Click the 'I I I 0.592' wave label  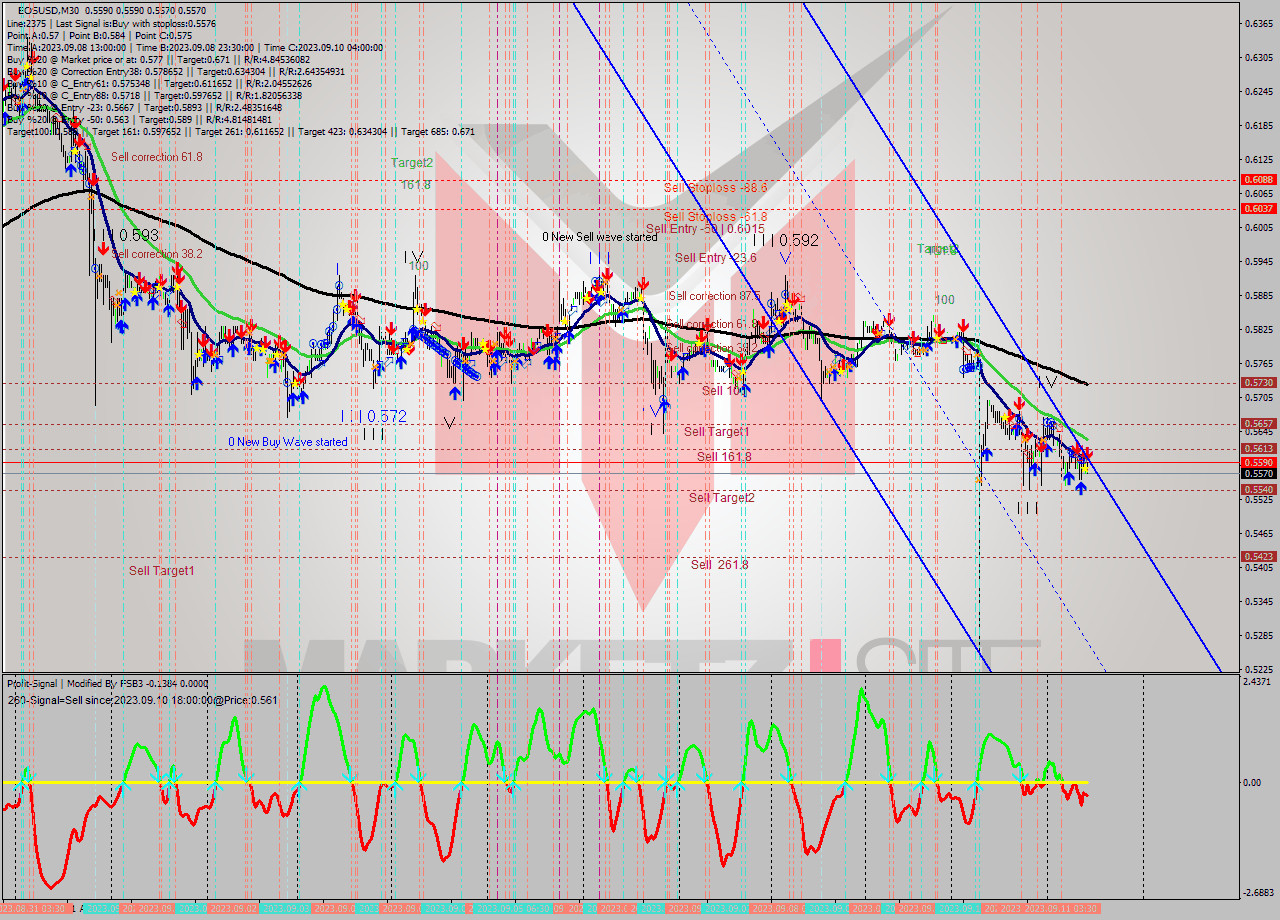(786, 240)
